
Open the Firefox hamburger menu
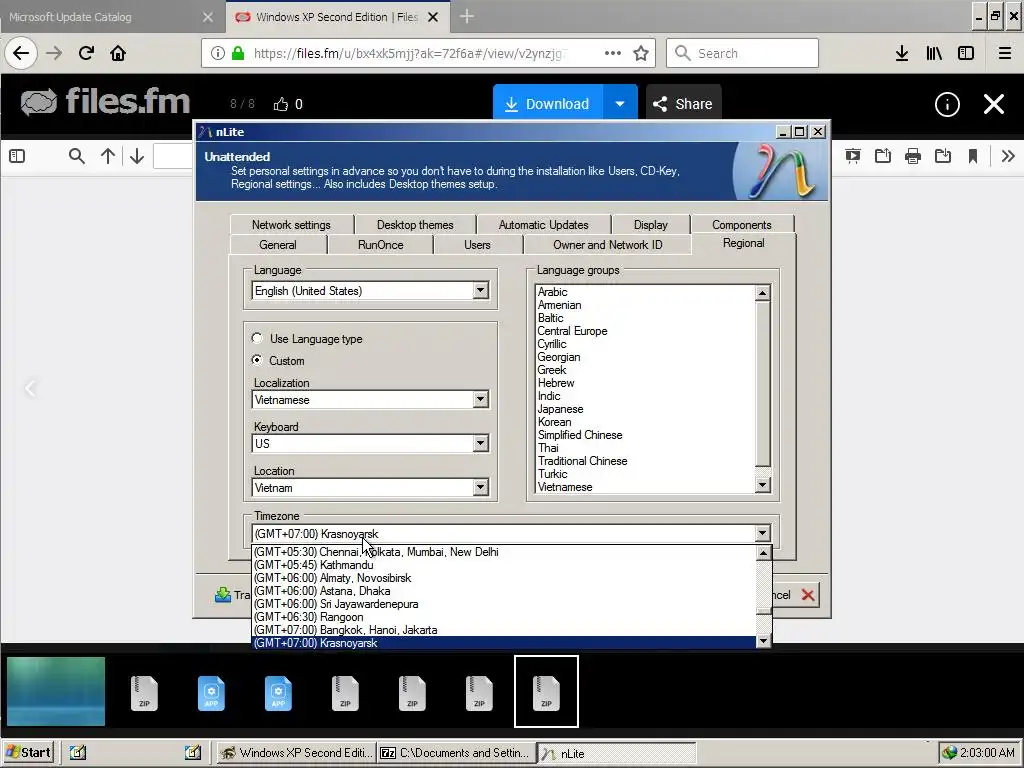tap(1005, 53)
